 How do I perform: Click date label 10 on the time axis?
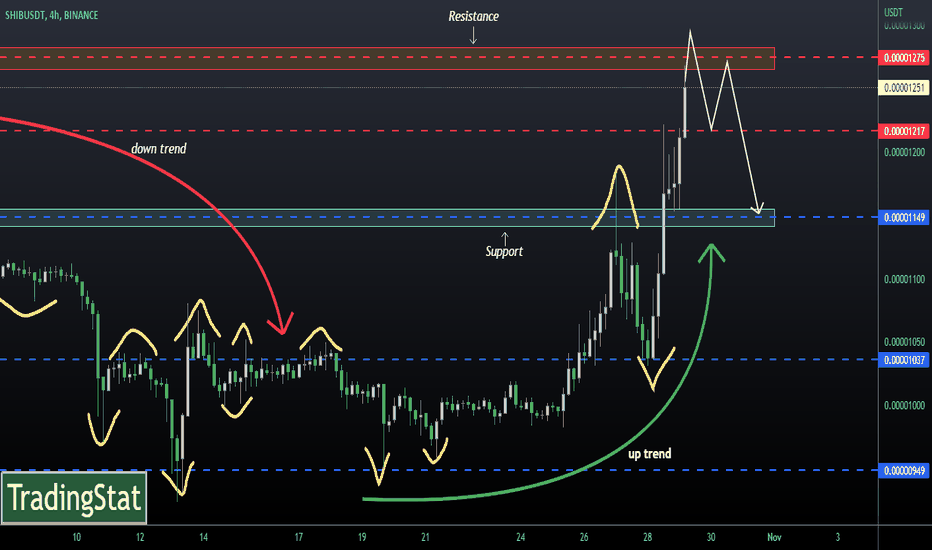(x=77, y=537)
